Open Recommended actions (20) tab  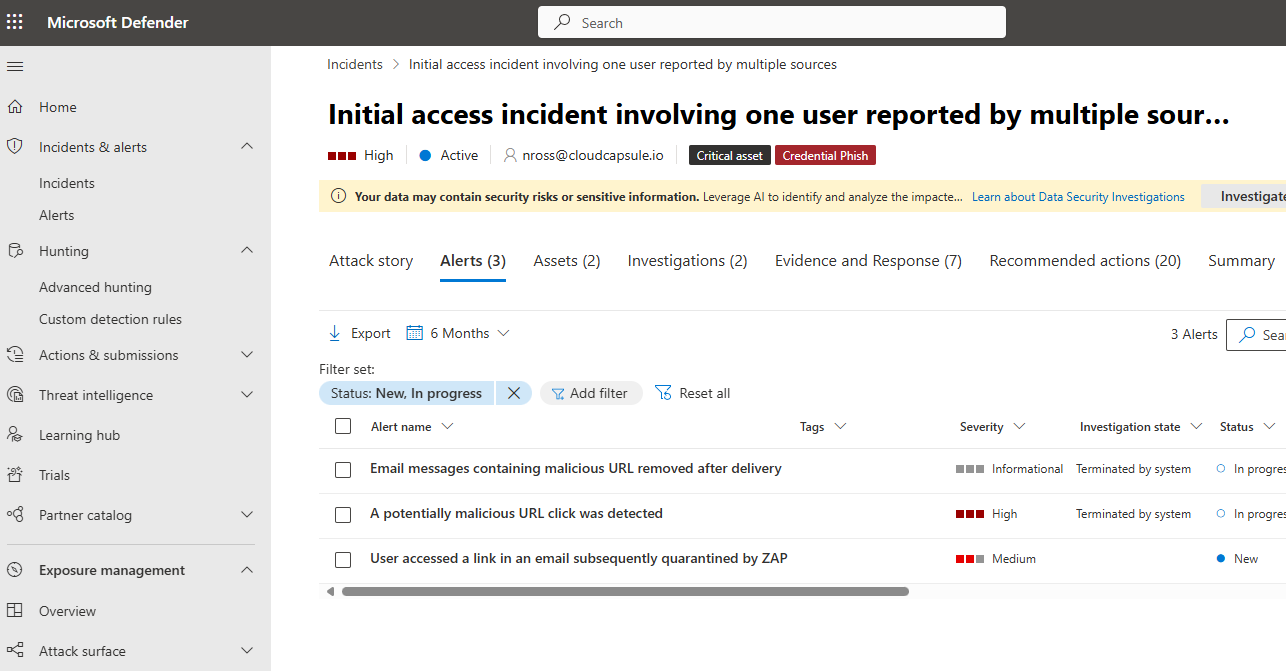(x=1085, y=261)
